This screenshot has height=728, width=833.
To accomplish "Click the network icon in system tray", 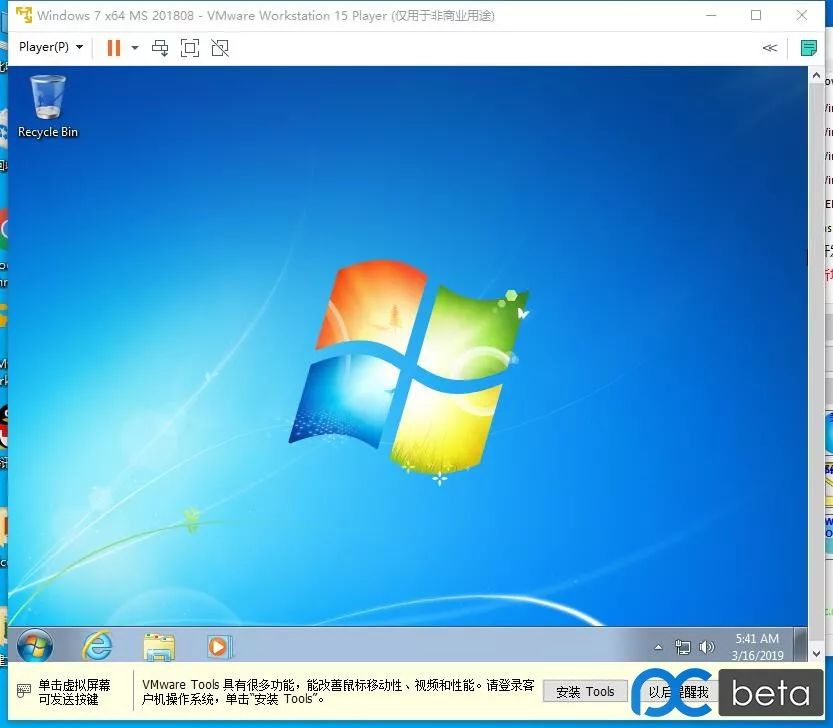I will click(x=683, y=645).
